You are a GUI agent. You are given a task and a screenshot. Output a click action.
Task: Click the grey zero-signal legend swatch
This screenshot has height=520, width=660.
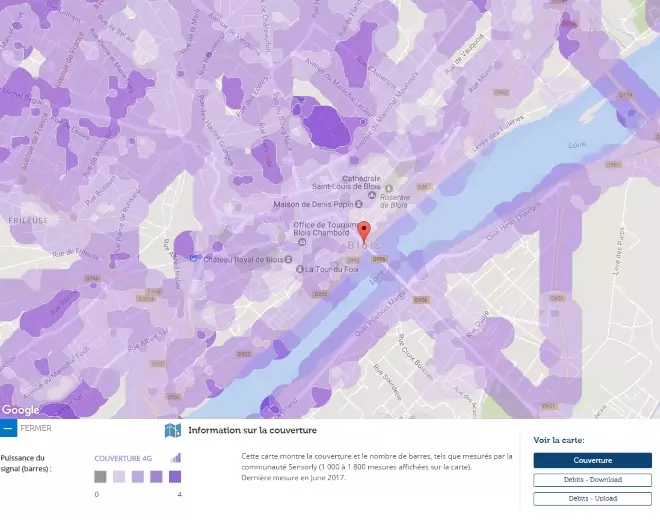click(100, 477)
